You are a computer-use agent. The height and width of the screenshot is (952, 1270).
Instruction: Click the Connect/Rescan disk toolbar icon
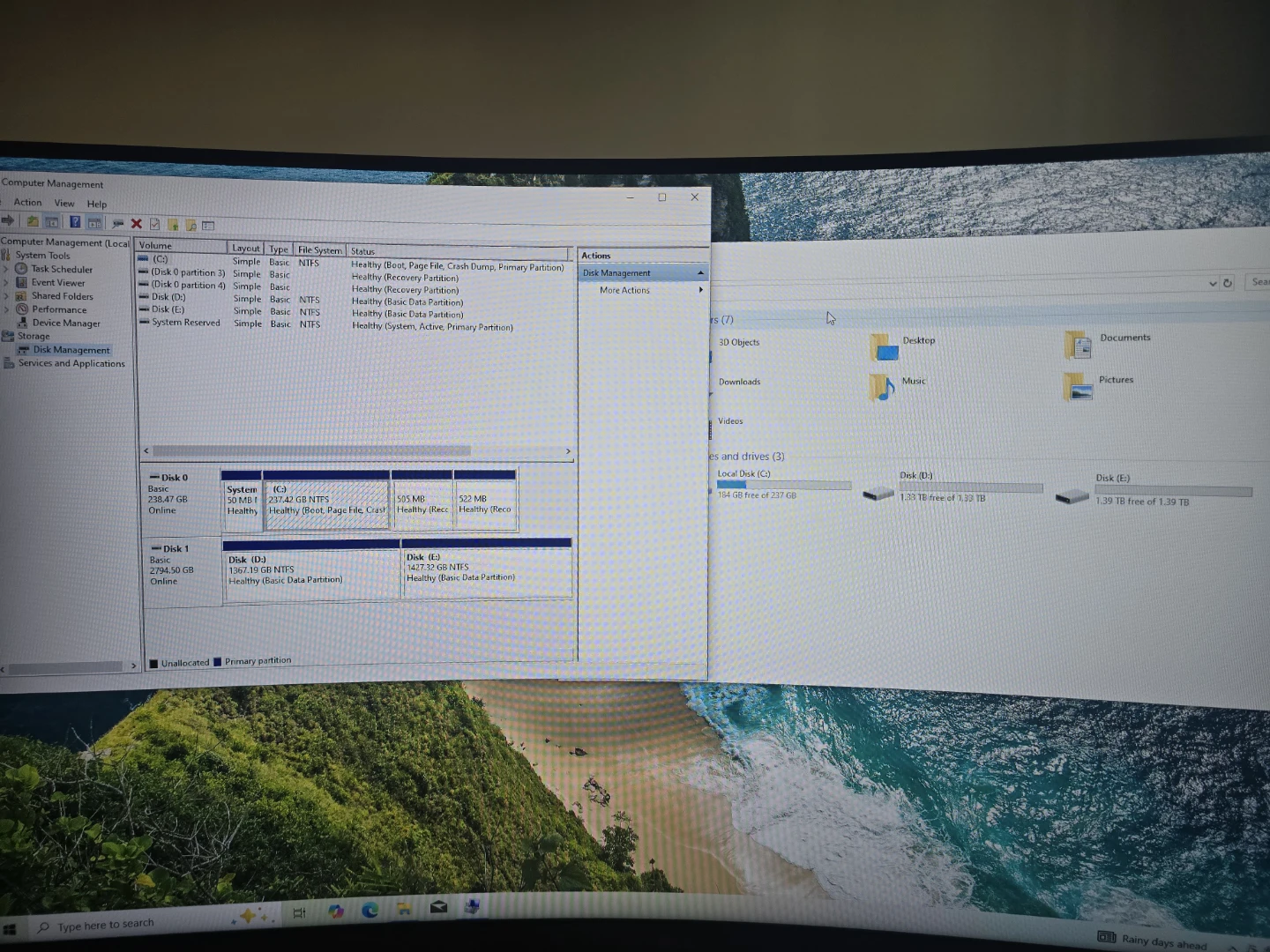click(118, 223)
